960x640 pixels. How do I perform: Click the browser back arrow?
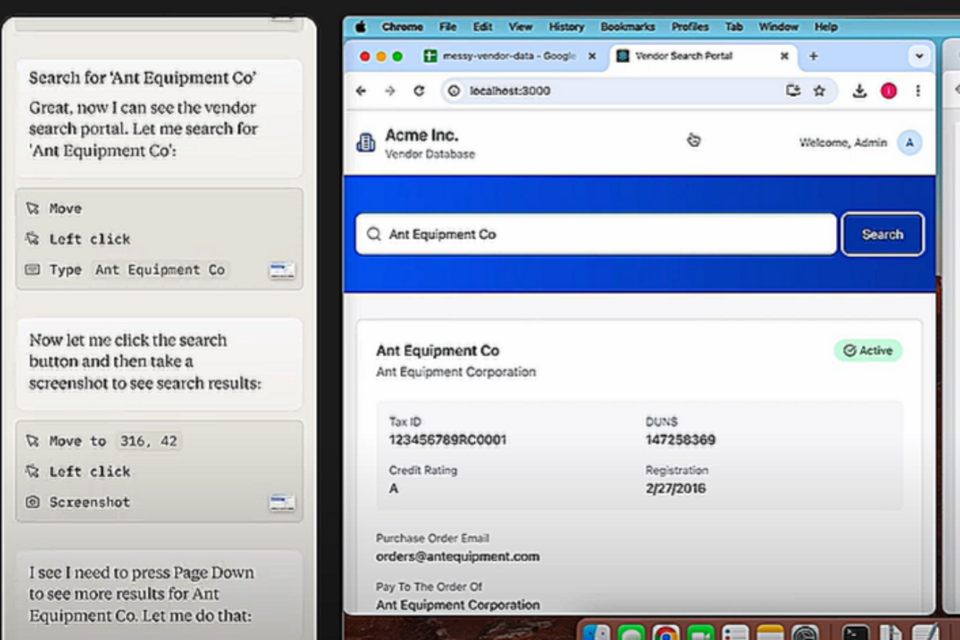coord(361,91)
